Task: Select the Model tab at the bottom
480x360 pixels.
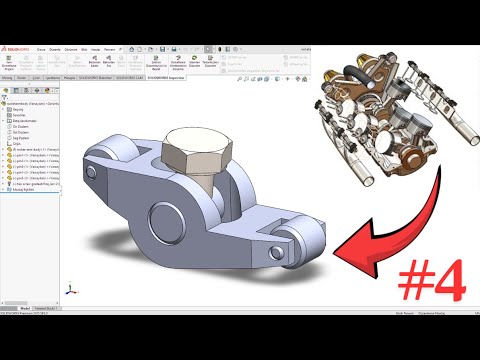Action: (25, 308)
